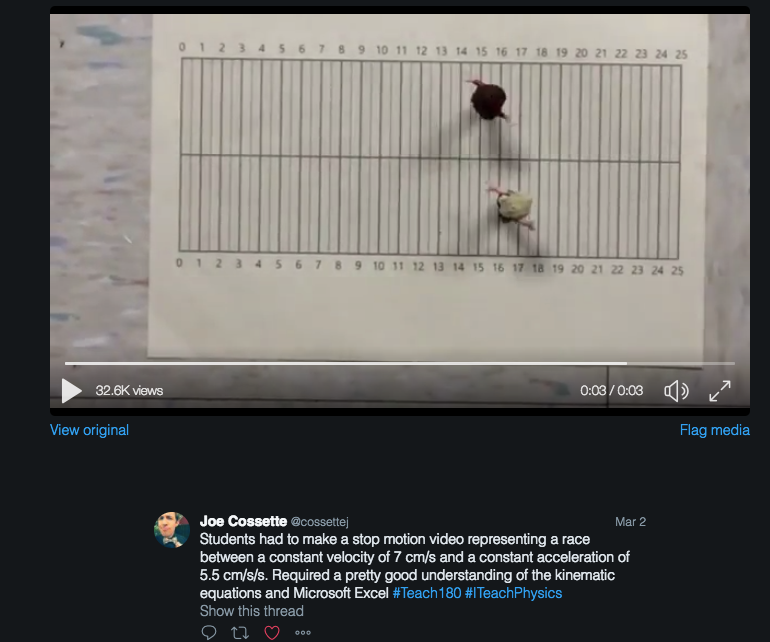Expand Show this thread
Image resolution: width=770 pixels, height=642 pixels.
(251, 611)
